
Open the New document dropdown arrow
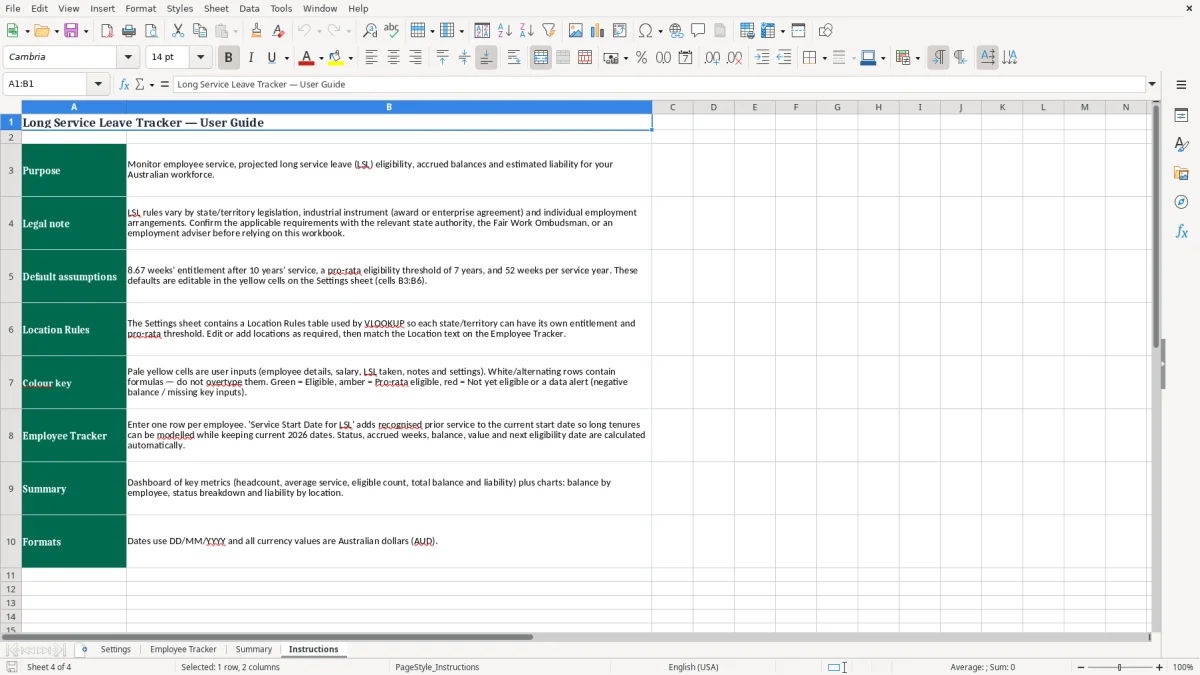click(x=26, y=31)
